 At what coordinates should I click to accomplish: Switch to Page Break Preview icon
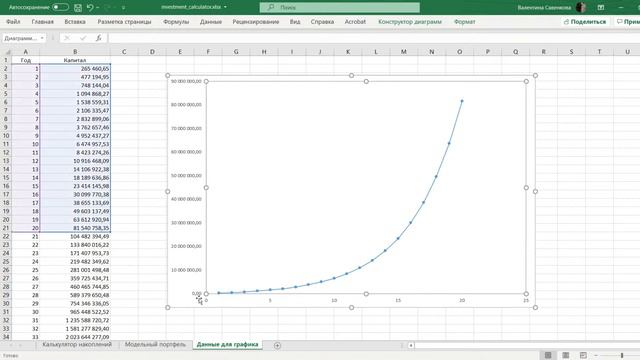click(583, 356)
